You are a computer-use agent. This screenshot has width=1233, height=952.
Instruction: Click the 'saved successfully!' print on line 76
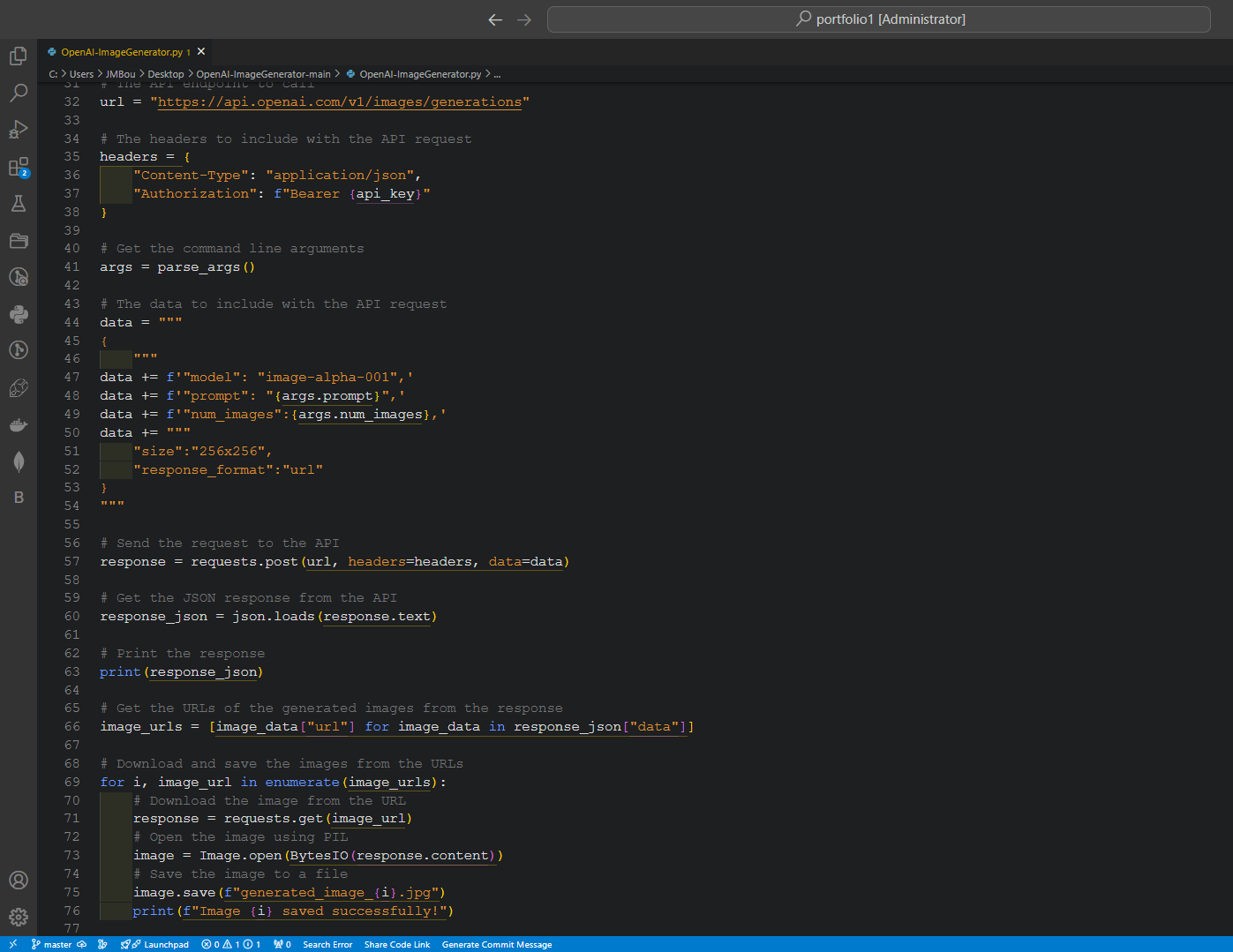[293, 911]
